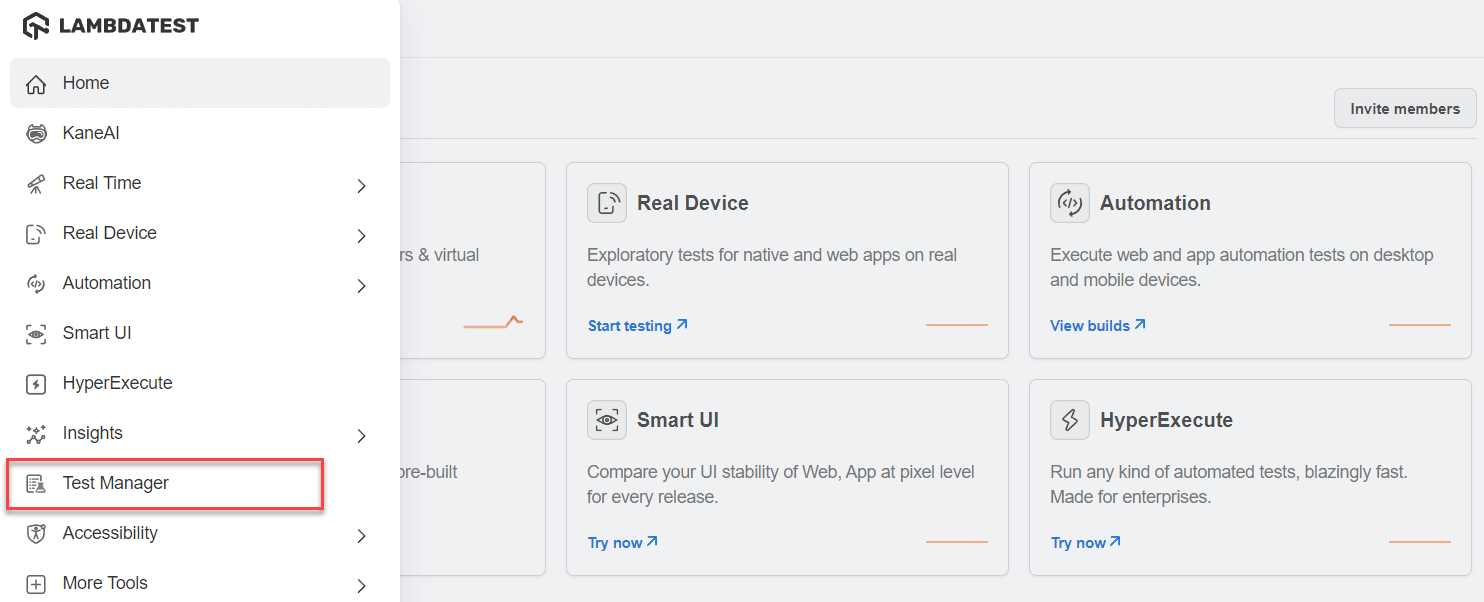The width and height of the screenshot is (1484, 602).
Task: Select Automation in the sidebar menu
Action: point(106,282)
